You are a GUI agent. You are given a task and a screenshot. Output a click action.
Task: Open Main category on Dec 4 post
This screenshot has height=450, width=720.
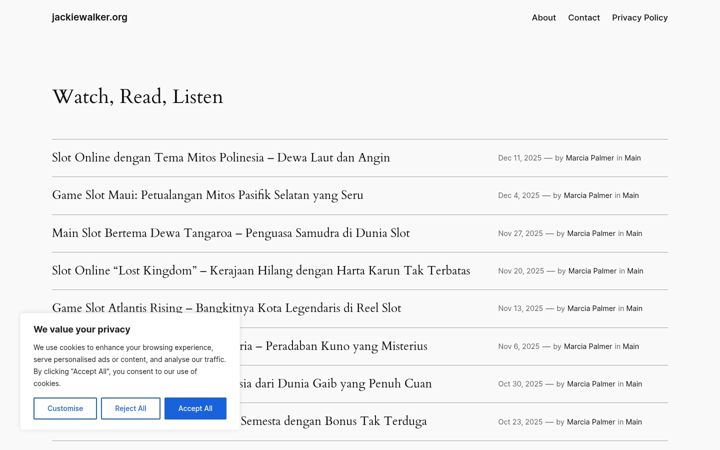click(630, 196)
